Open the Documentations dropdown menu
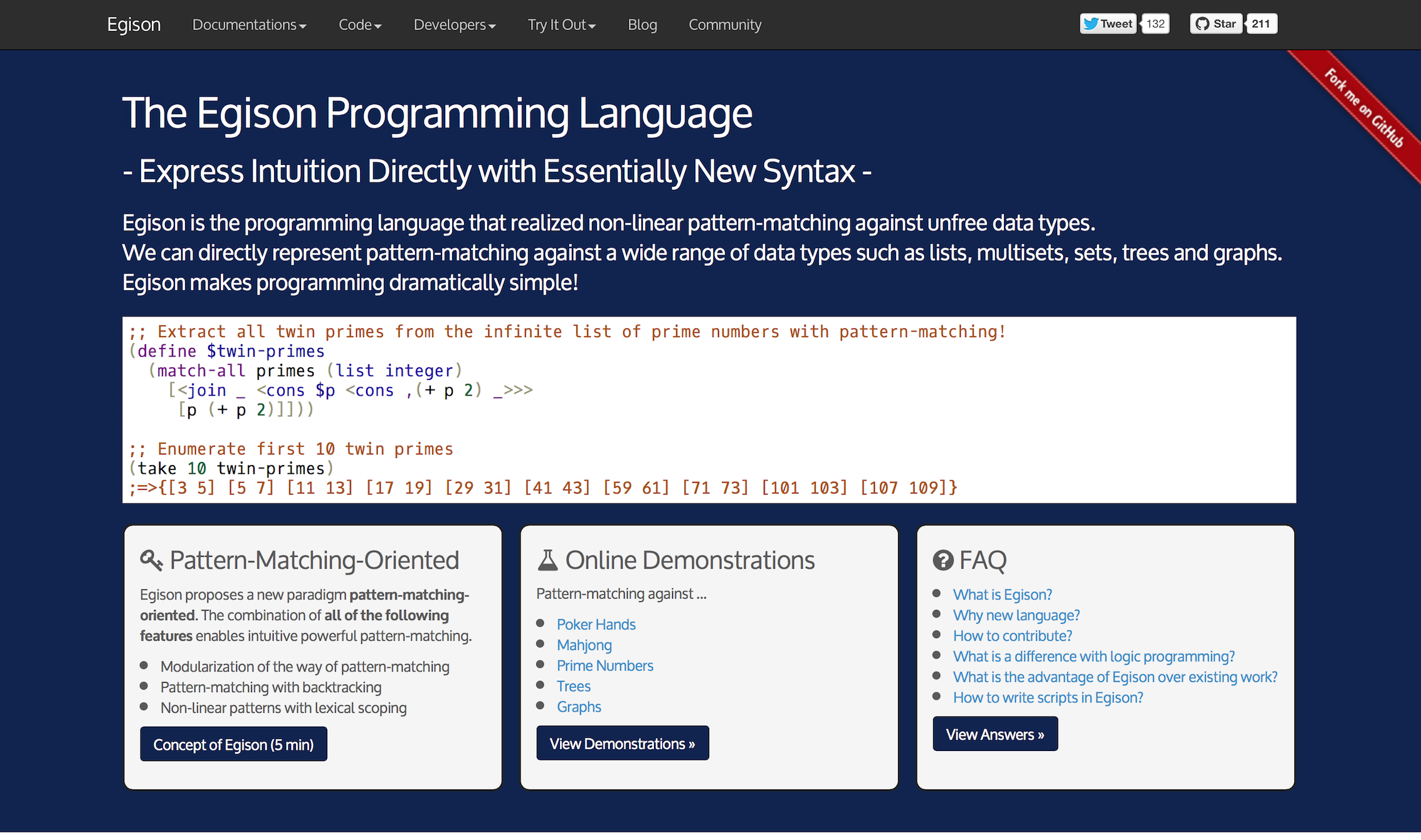The height and width of the screenshot is (840, 1421). (x=249, y=24)
